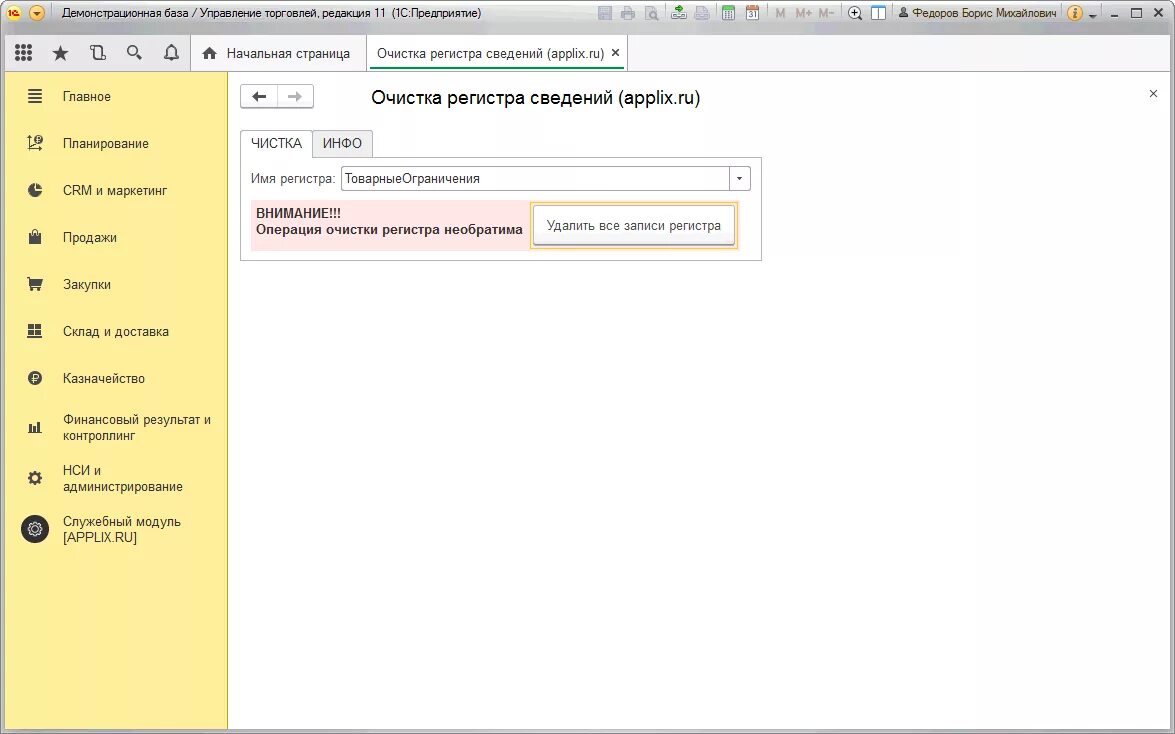The image size is (1175, 734).
Task: Toggle the panel layout icon
Action: (x=879, y=13)
